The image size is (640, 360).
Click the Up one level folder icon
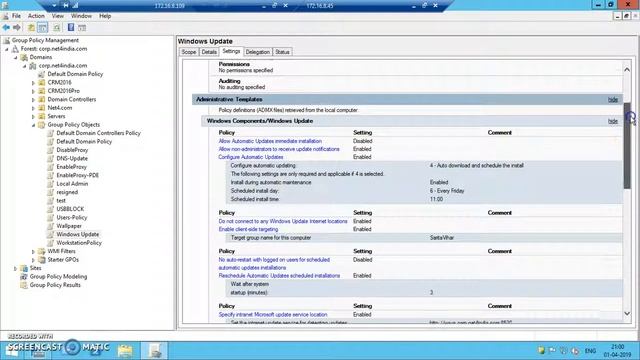(x=31, y=28)
